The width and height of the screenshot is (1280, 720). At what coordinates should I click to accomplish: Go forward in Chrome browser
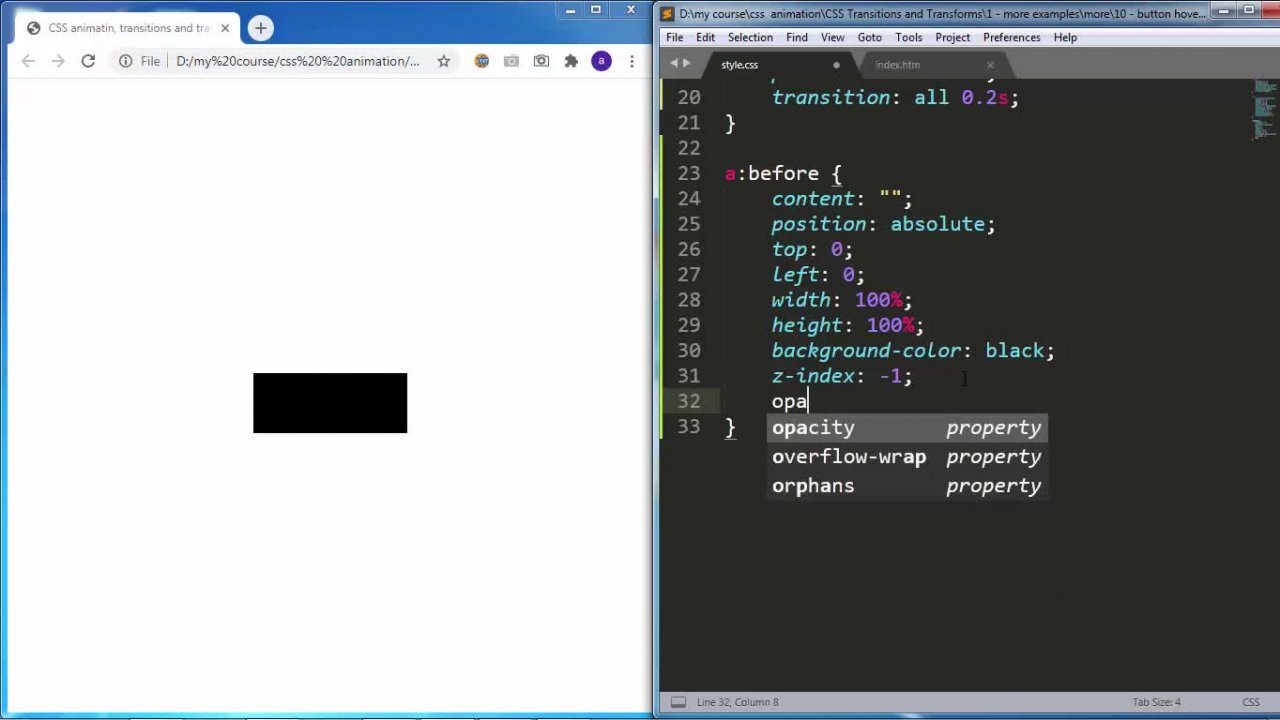(58, 61)
